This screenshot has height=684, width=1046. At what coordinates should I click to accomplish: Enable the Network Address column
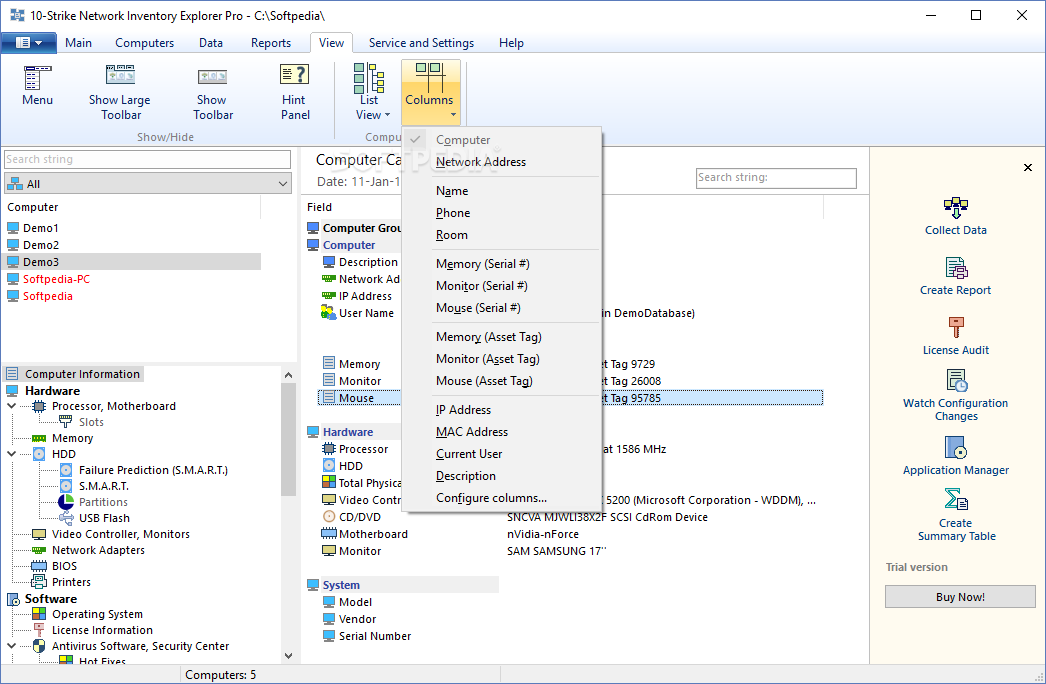(x=502, y=162)
